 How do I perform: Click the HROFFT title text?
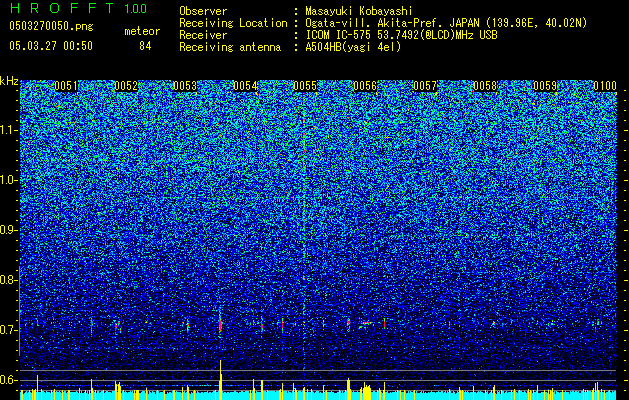pyautogui.click(x=63, y=8)
